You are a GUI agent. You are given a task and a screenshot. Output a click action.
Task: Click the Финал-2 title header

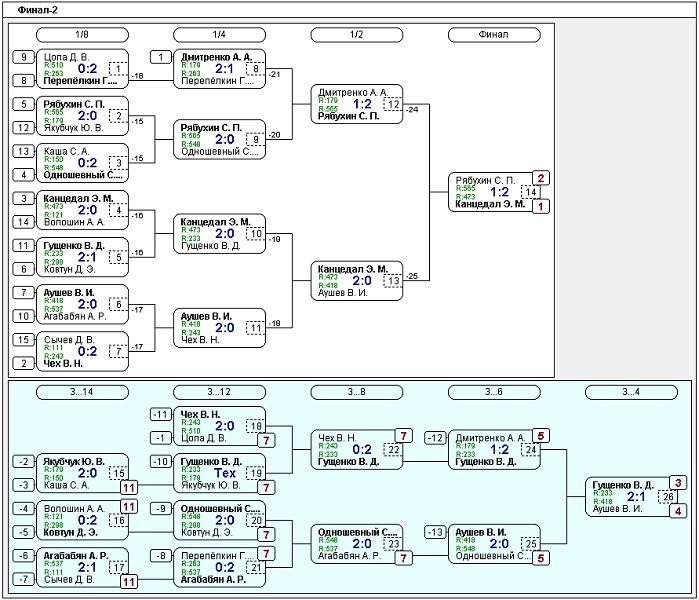pyautogui.click(x=37, y=10)
